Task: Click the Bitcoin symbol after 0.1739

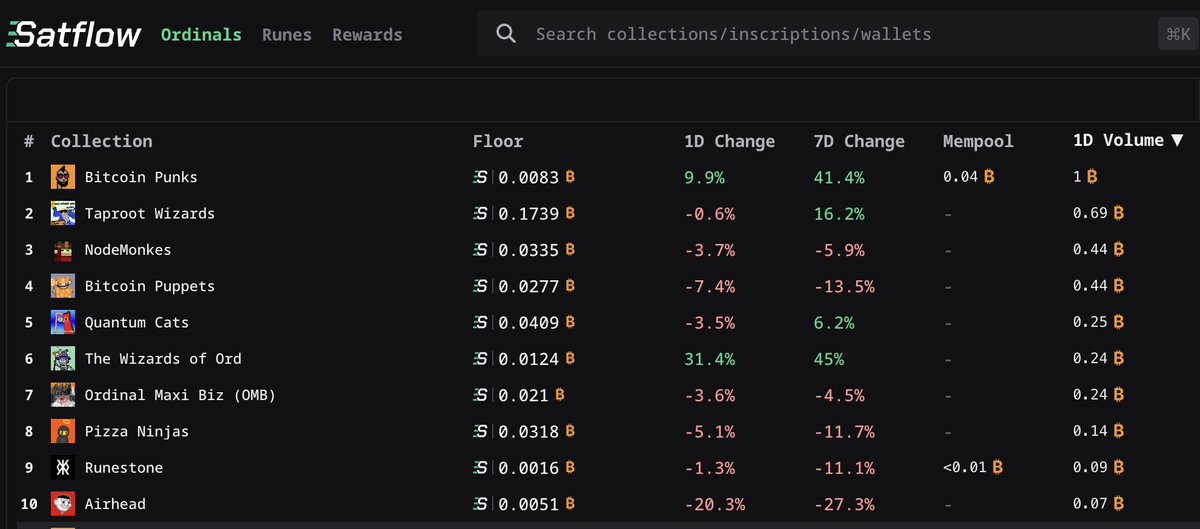Action: tap(570, 213)
